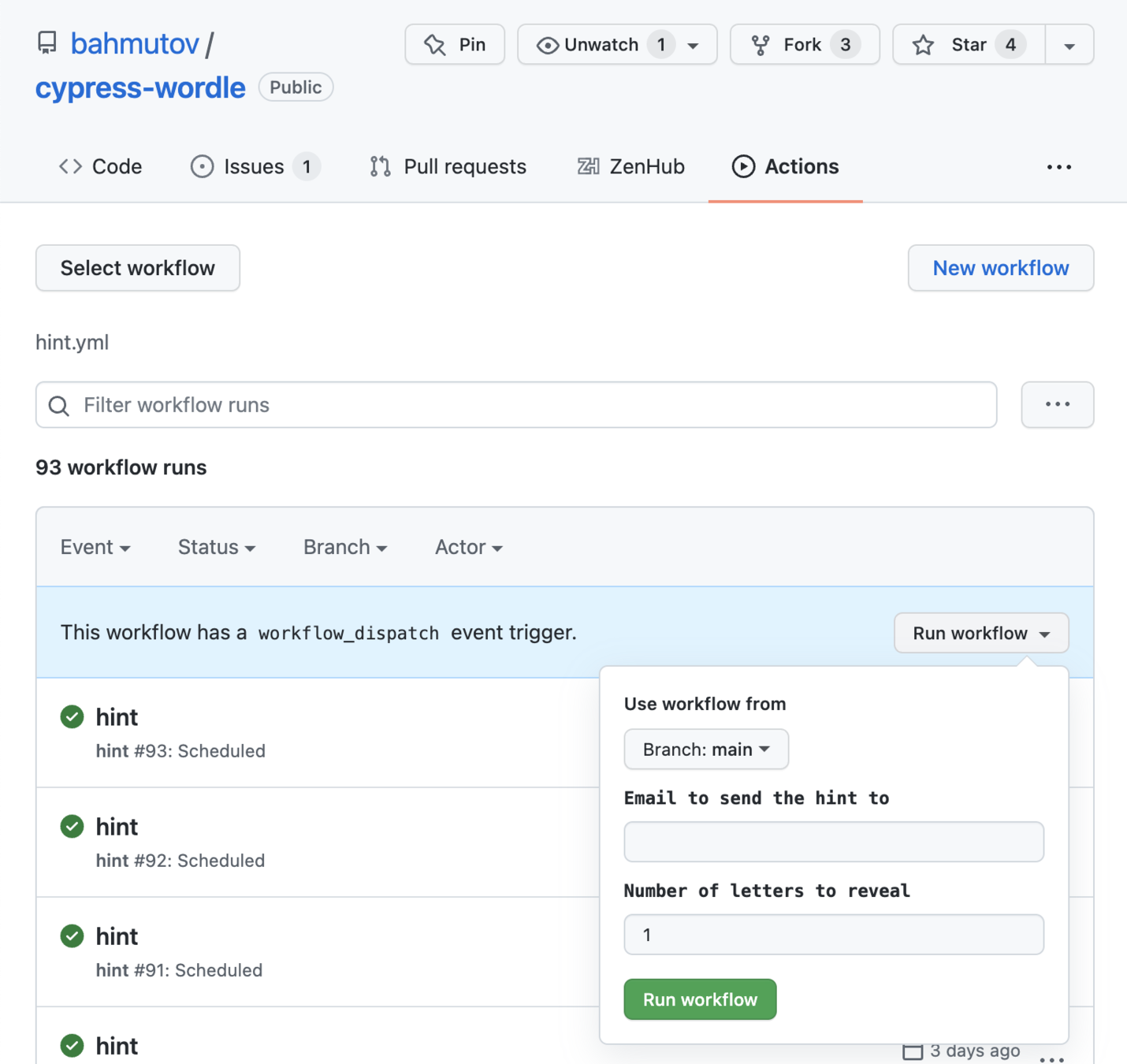The height and width of the screenshot is (1064, 1127).
Task: Expand the Branch filter dropdown
Action: [345, 547]
